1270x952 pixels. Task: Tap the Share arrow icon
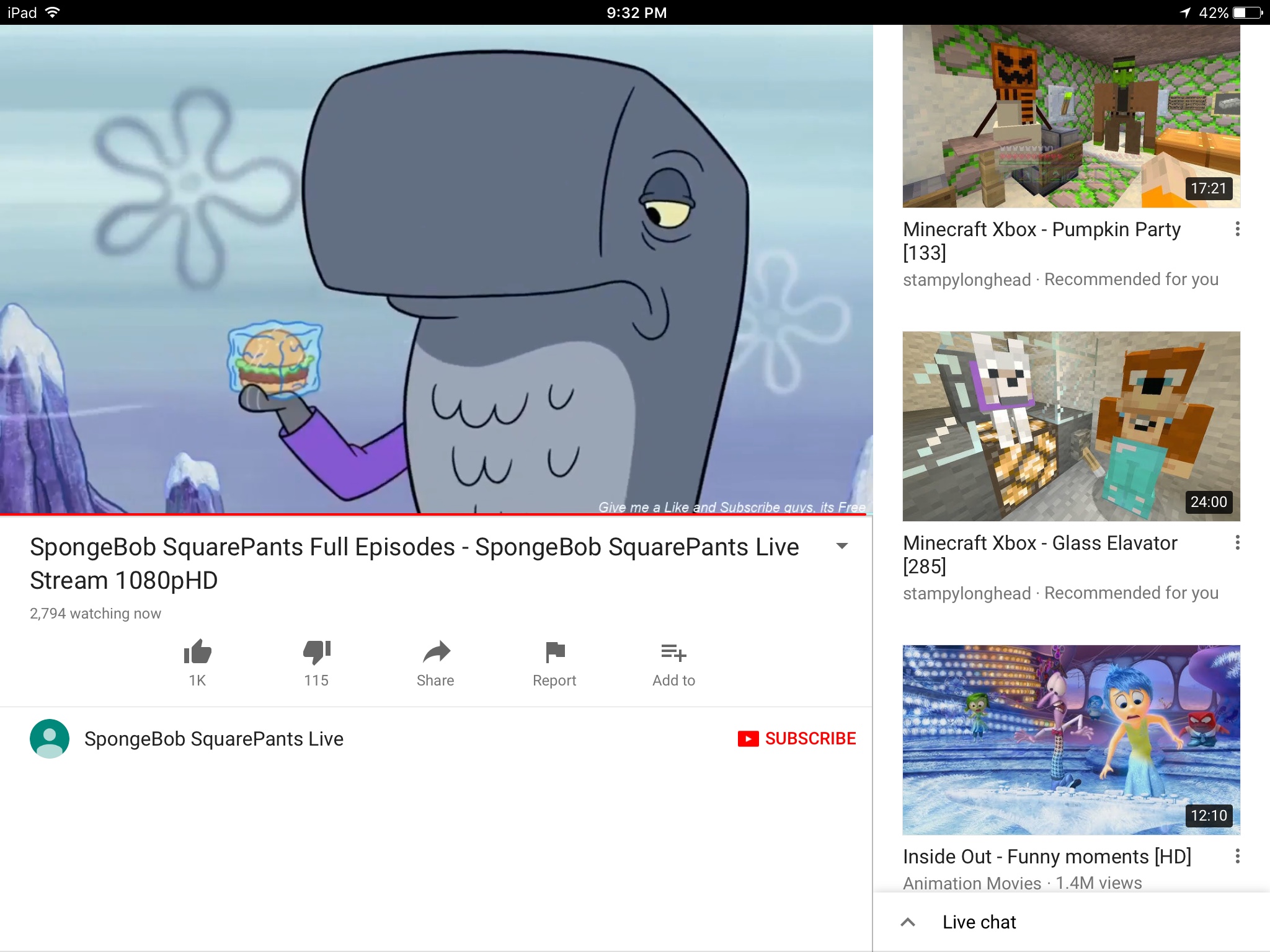(436, 651)
